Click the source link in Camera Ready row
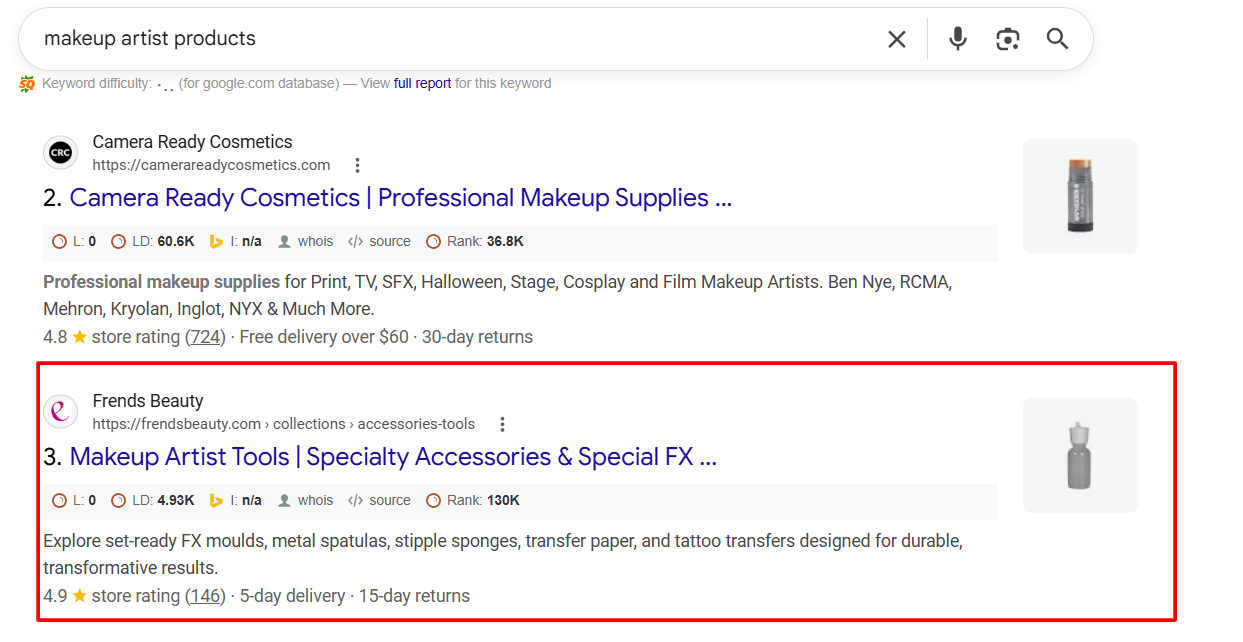 pyautogui.click(x=379, y=241)
